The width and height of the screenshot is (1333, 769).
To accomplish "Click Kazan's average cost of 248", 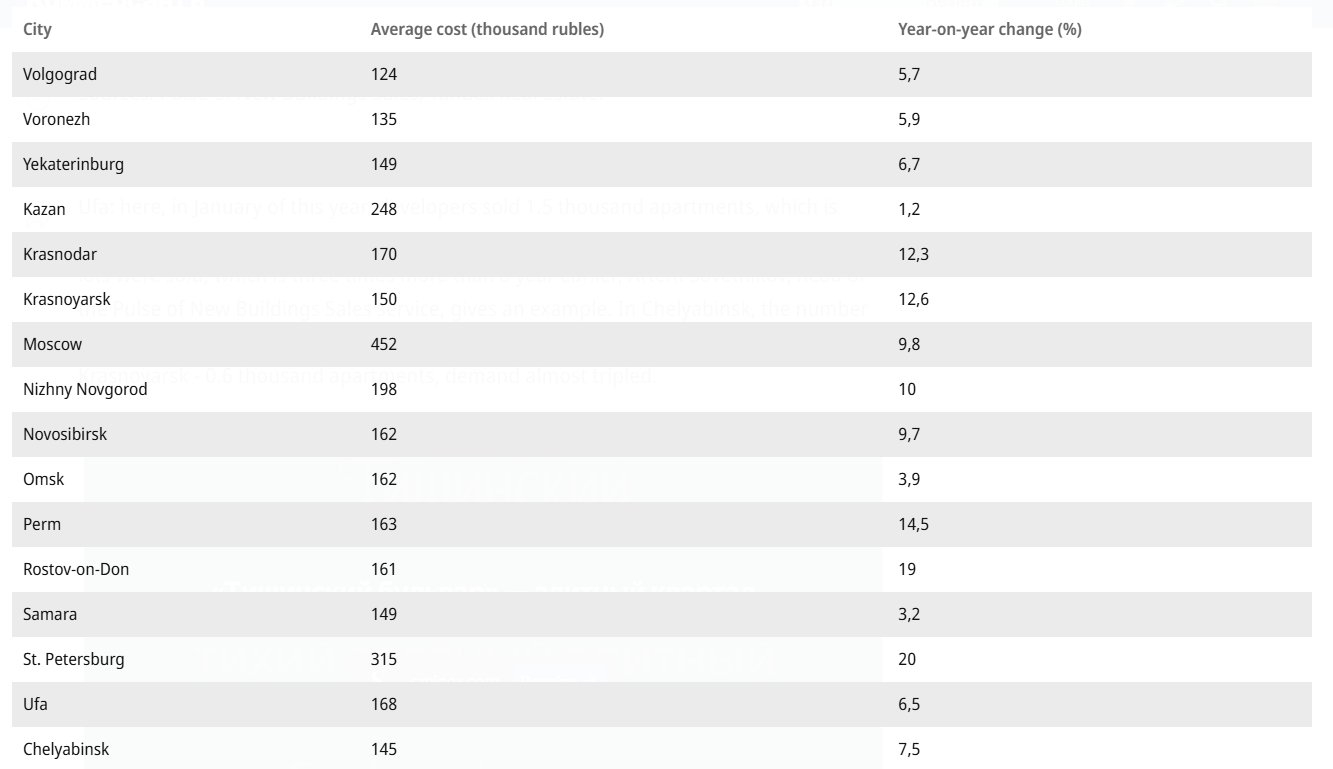I will tap(384, 209).
